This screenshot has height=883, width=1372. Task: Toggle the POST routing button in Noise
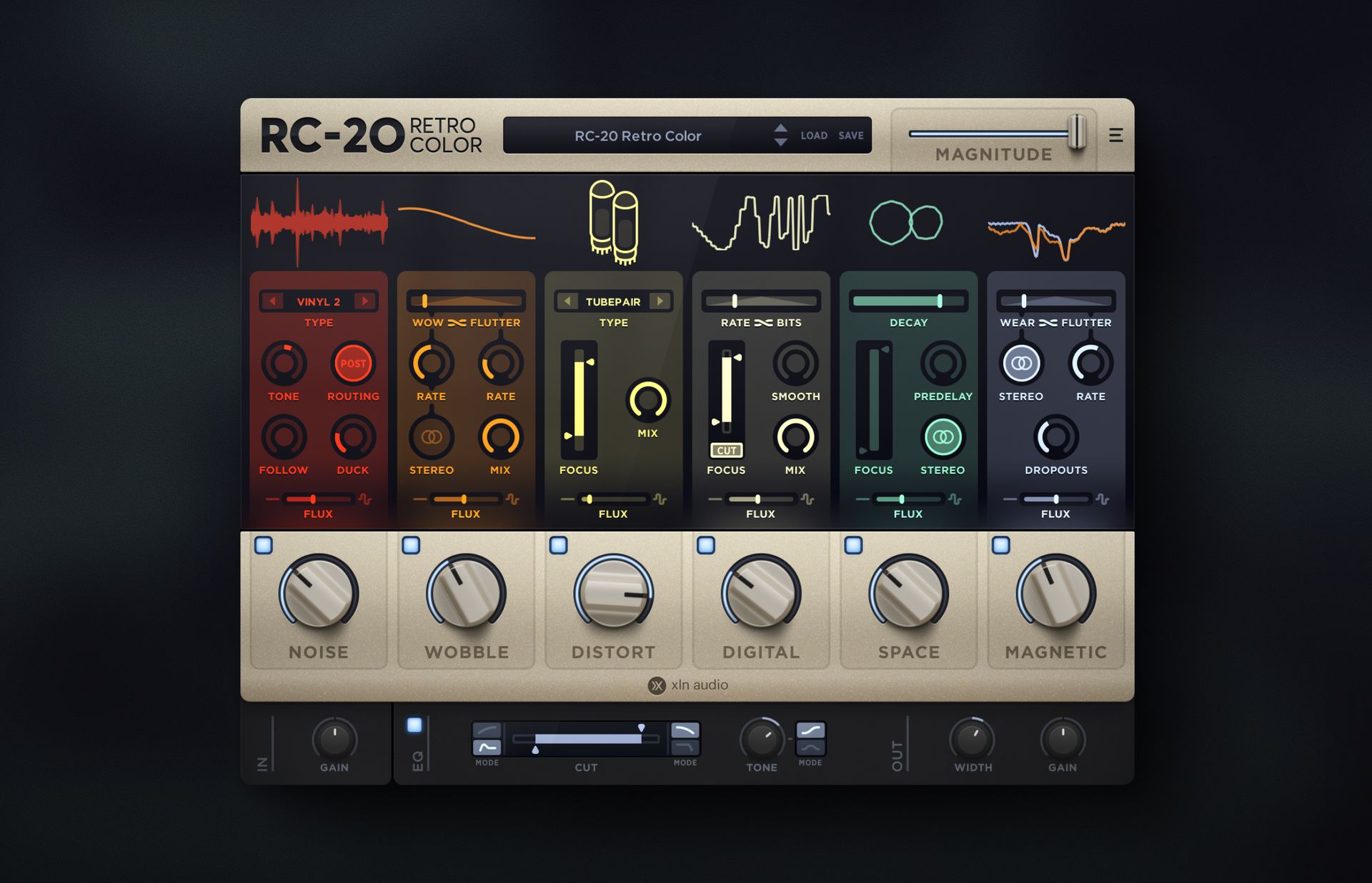(353, 363)
